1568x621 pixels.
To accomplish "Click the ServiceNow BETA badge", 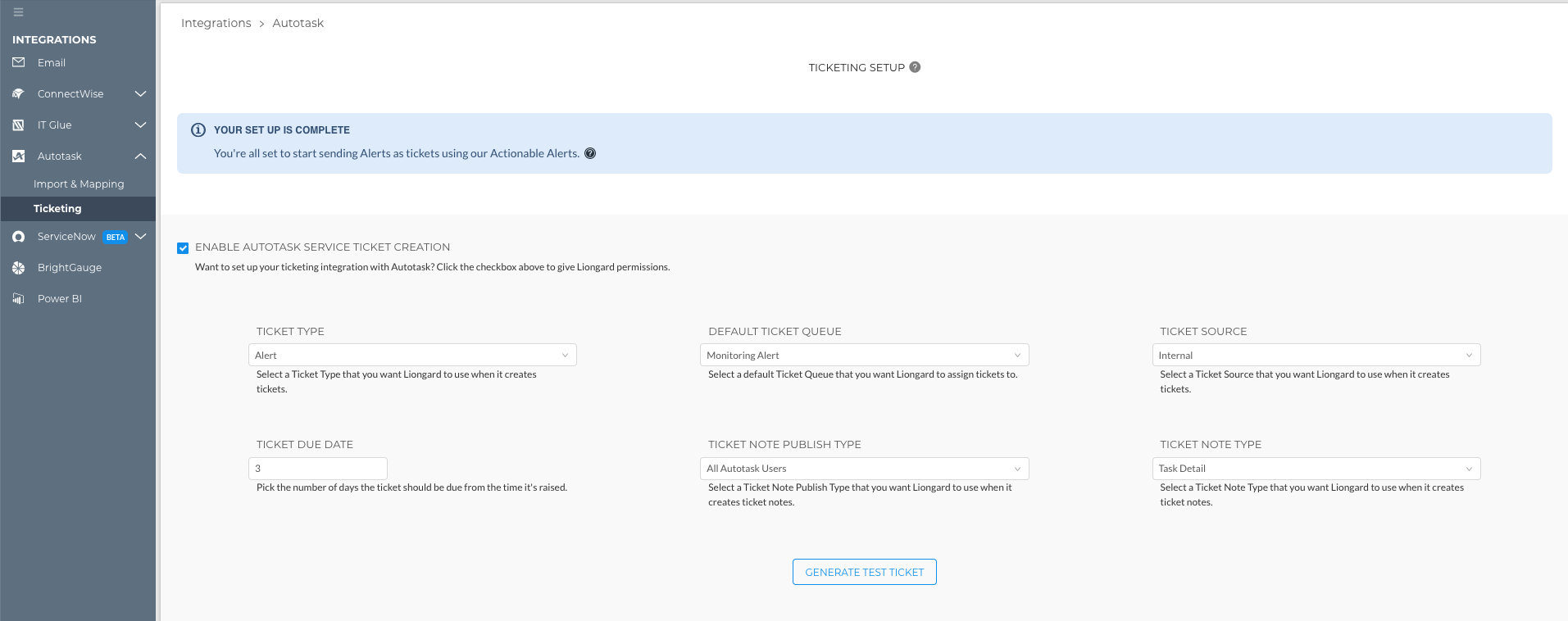I will coord(116,237).
